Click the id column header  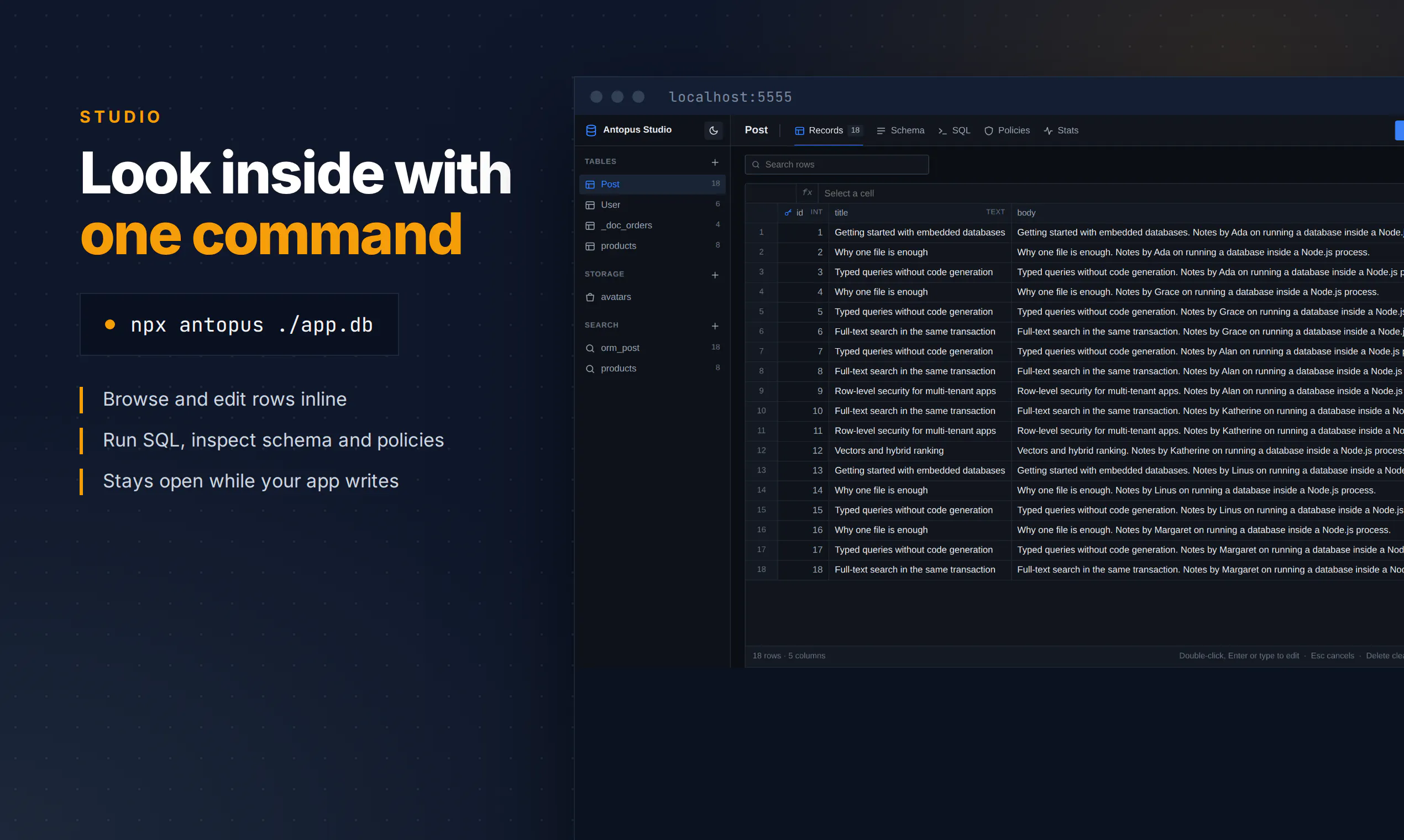pyautogui.click(x=803, y=212)
